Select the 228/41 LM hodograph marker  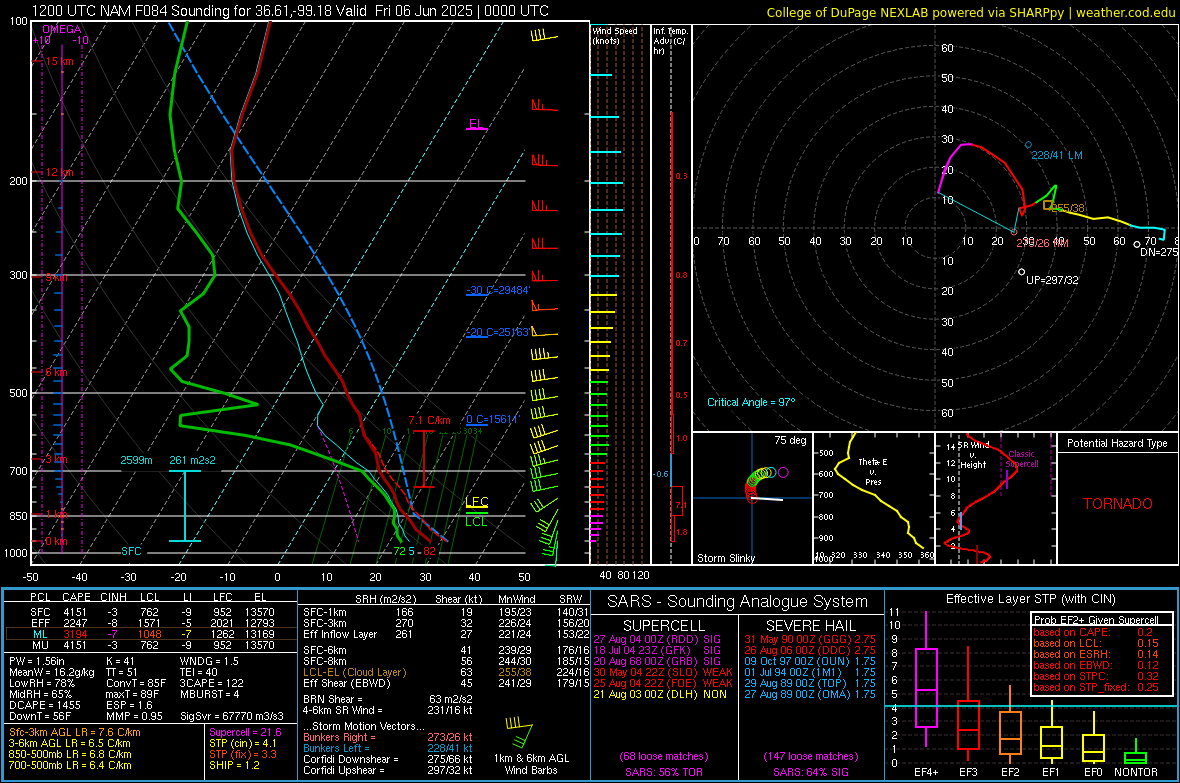coord(1028,145)
